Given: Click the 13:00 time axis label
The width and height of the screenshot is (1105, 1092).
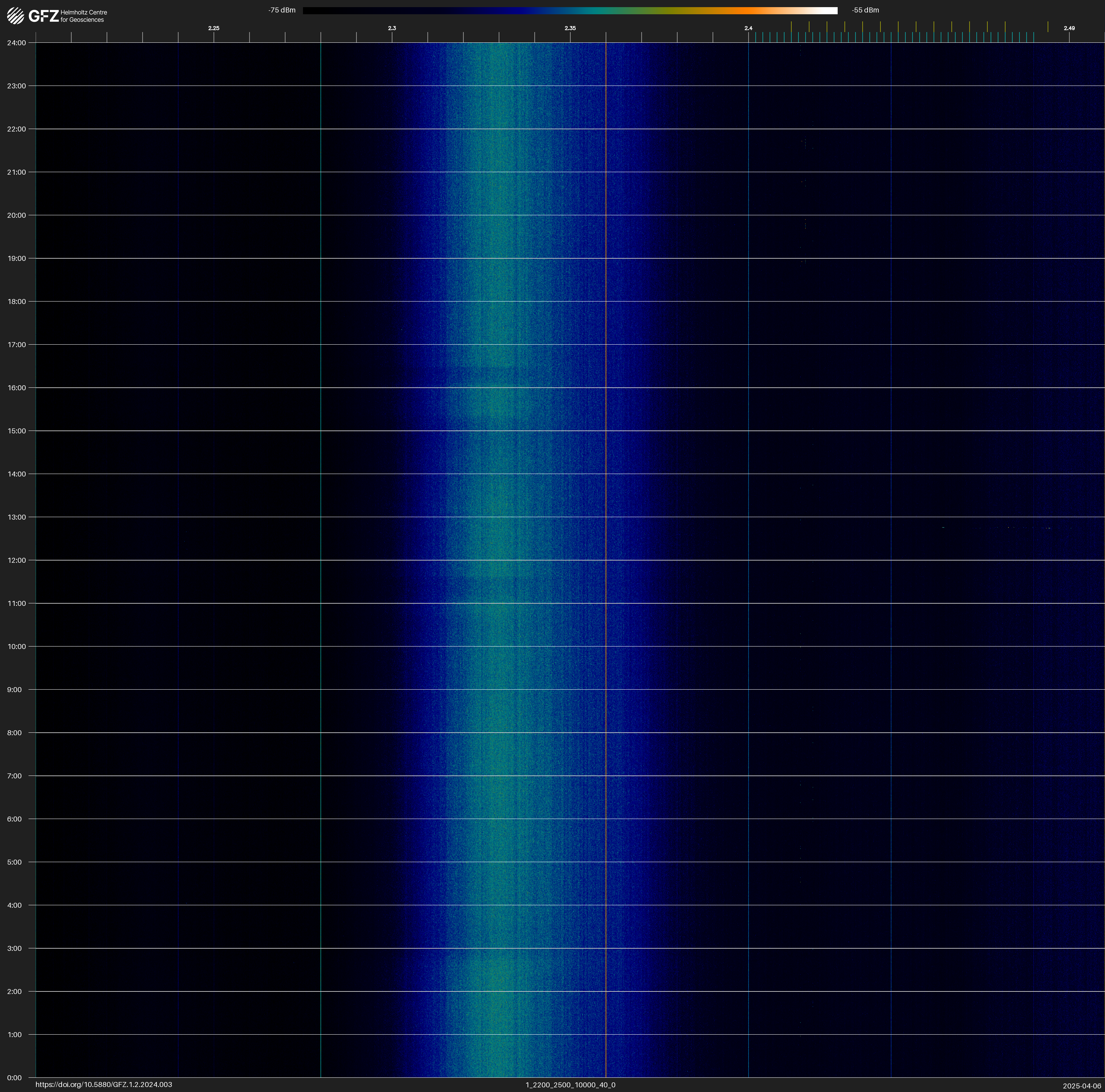Looking at the screenshot, I should (x=17, y=517).
